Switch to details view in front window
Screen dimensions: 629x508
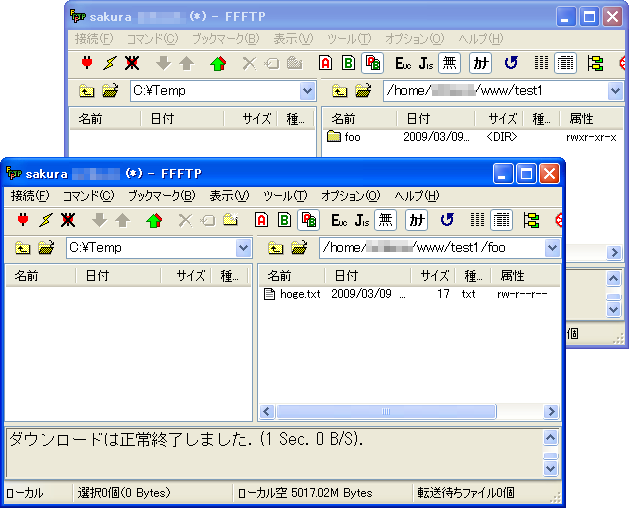[501, 220]
